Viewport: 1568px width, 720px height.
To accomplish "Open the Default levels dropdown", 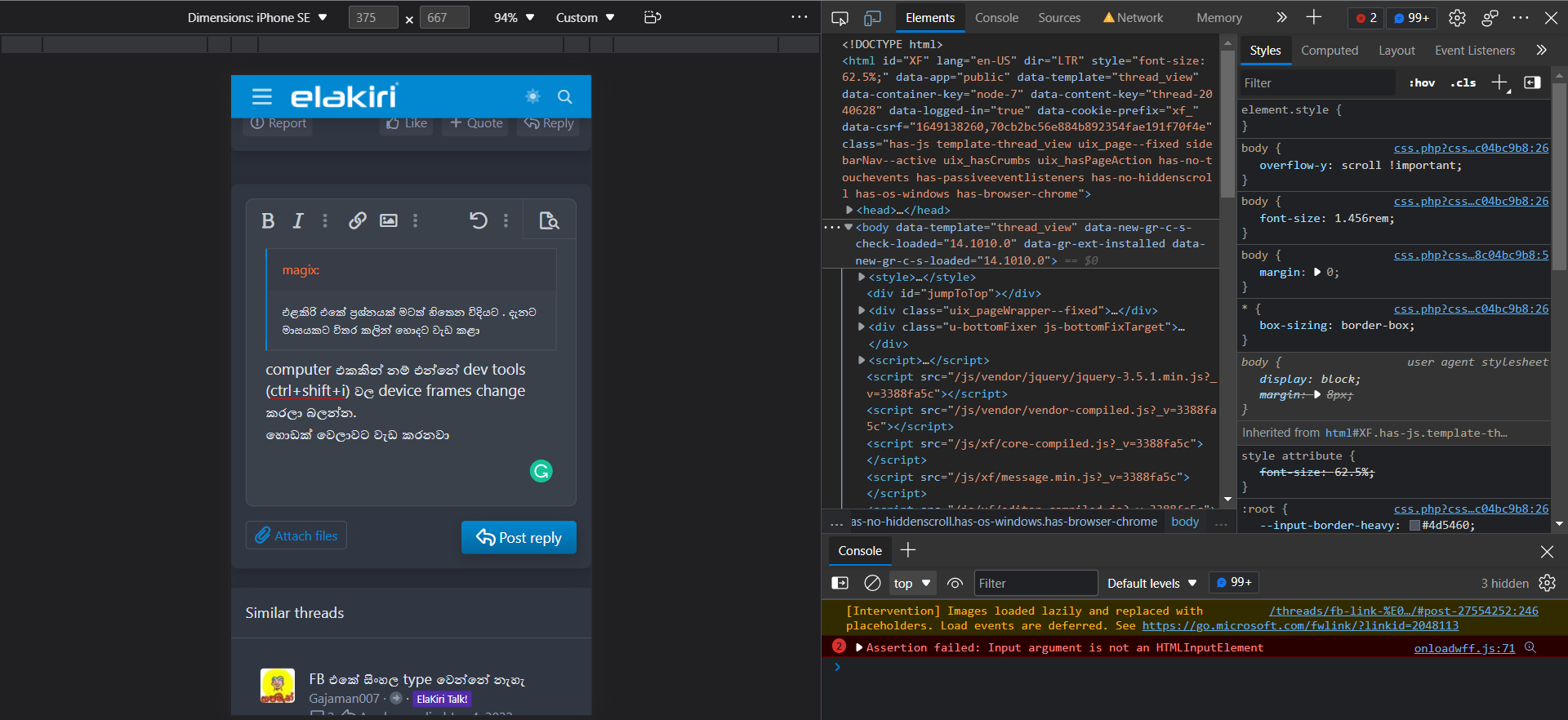I will [x=1151, y=583].
